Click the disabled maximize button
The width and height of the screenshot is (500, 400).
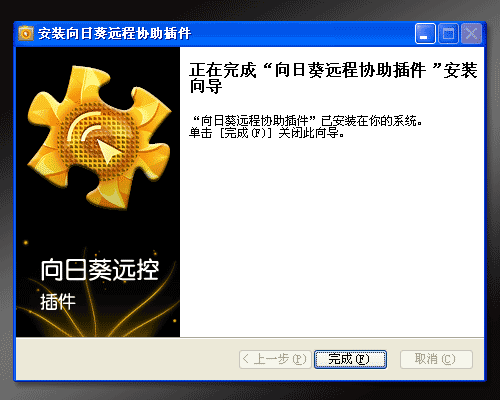click(x=448, y=34)
